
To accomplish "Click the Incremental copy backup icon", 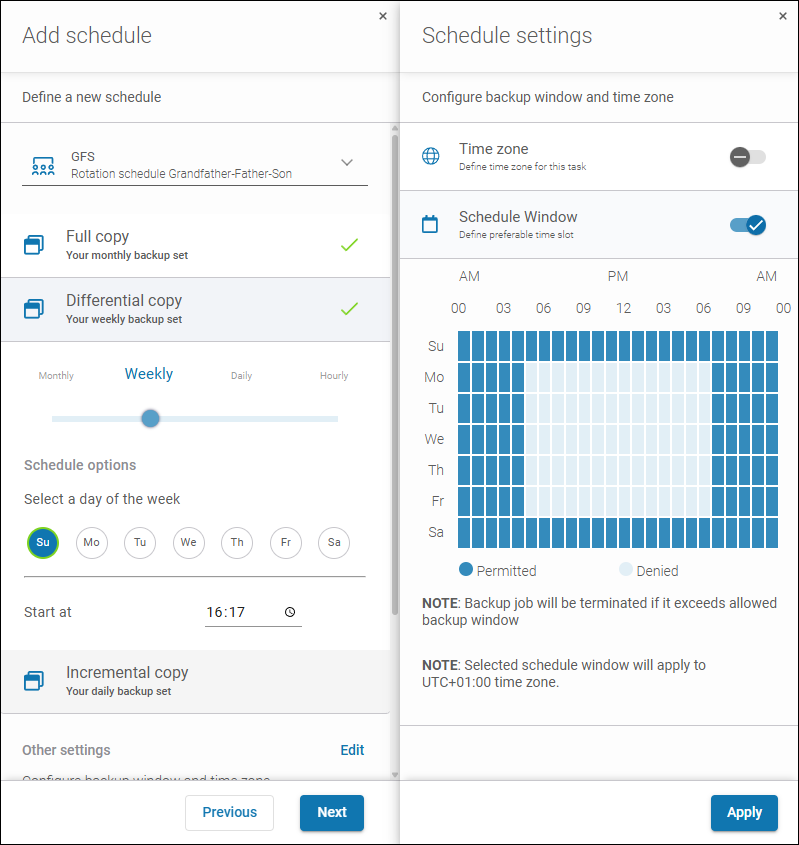I will pos(34,680).
